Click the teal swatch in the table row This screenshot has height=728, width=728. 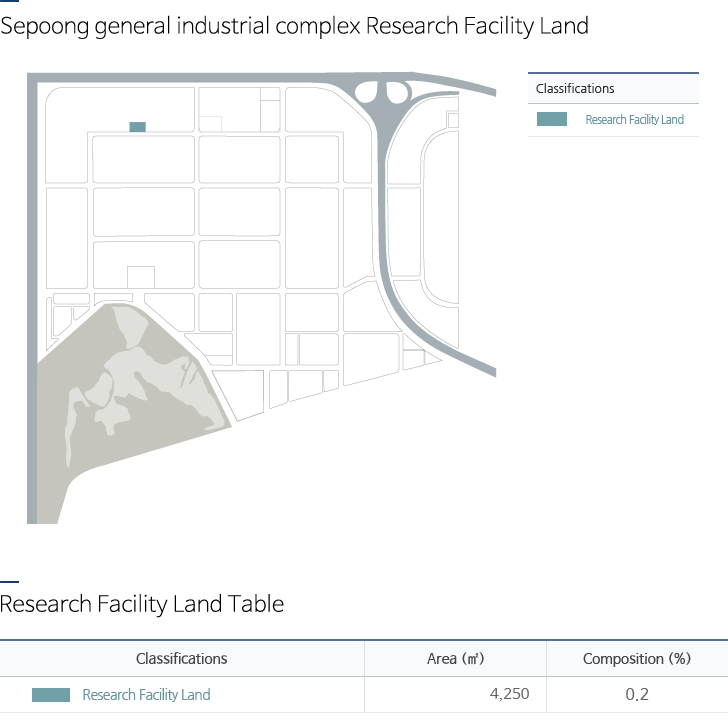pyautogui.click(x=51, y=695)
